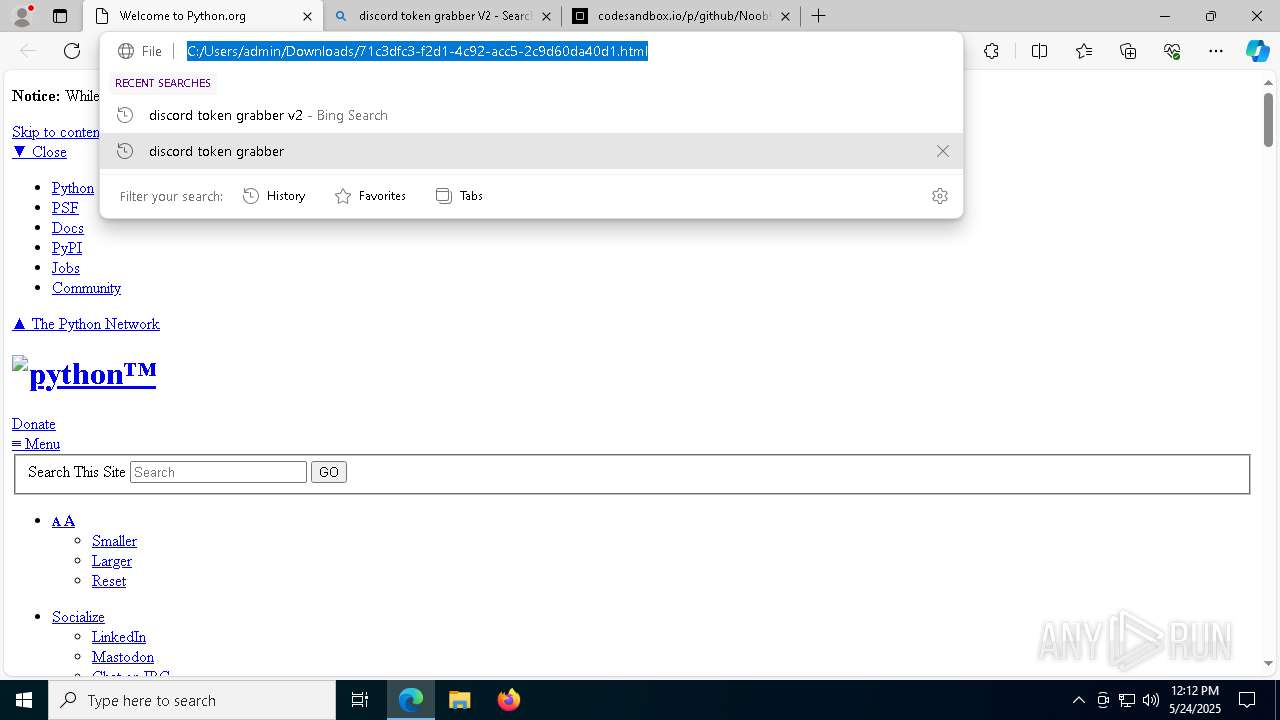1280x720 pixels.
Task: Click the Smaller text size link
Action: [x=114, y=541]
